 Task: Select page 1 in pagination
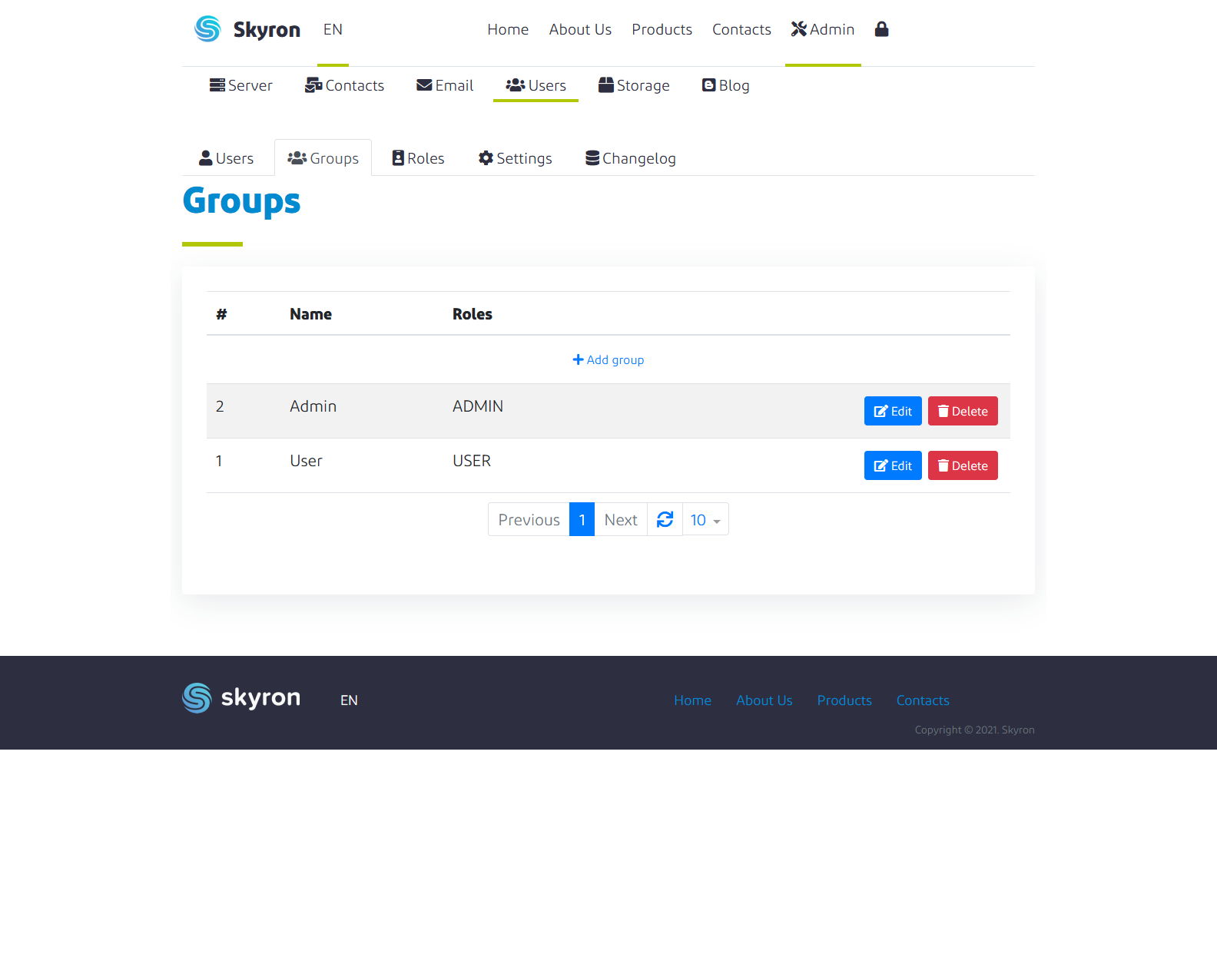[x=582, y=520]
